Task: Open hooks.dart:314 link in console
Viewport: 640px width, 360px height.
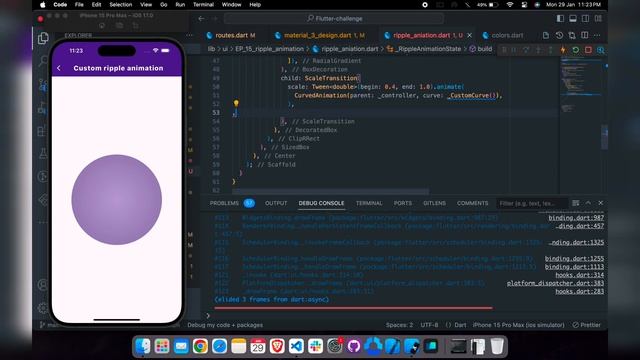Action: tap(580, 275)
